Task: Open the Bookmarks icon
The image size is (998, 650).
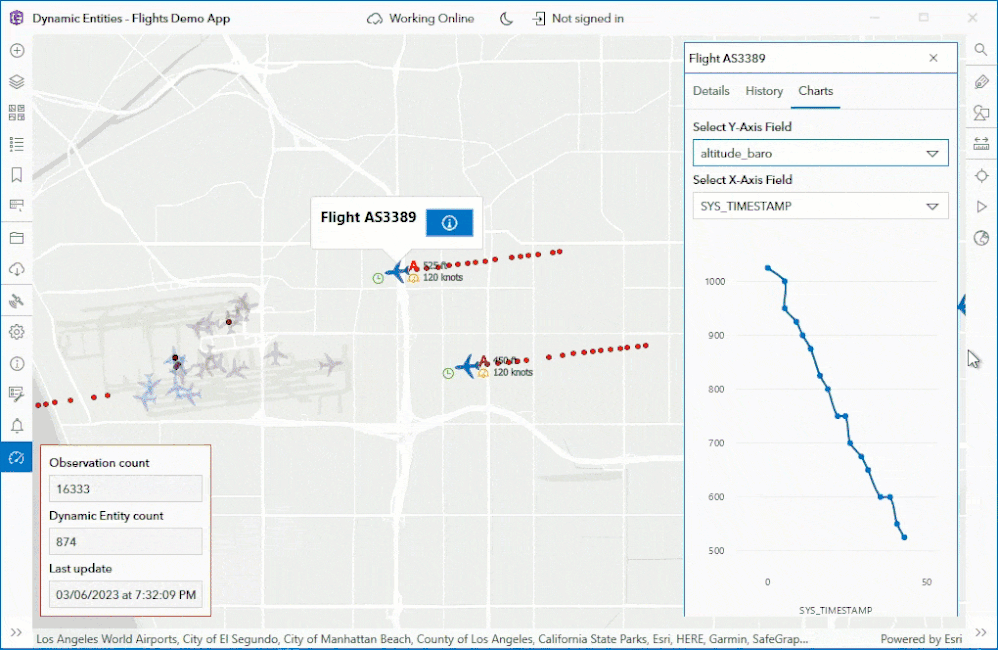Action: [x=17, y=175]
